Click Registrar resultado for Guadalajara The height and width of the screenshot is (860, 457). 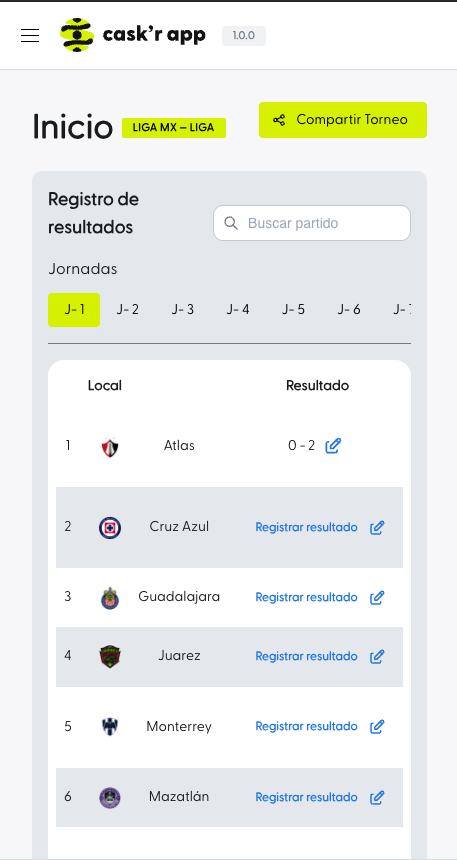[x=307, y=597]
